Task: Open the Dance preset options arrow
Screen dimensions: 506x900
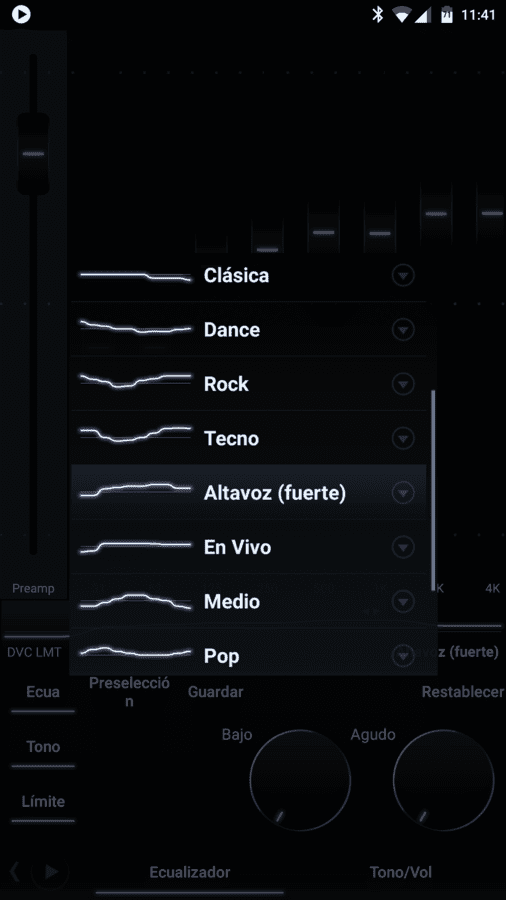Action: coord(403,330)
